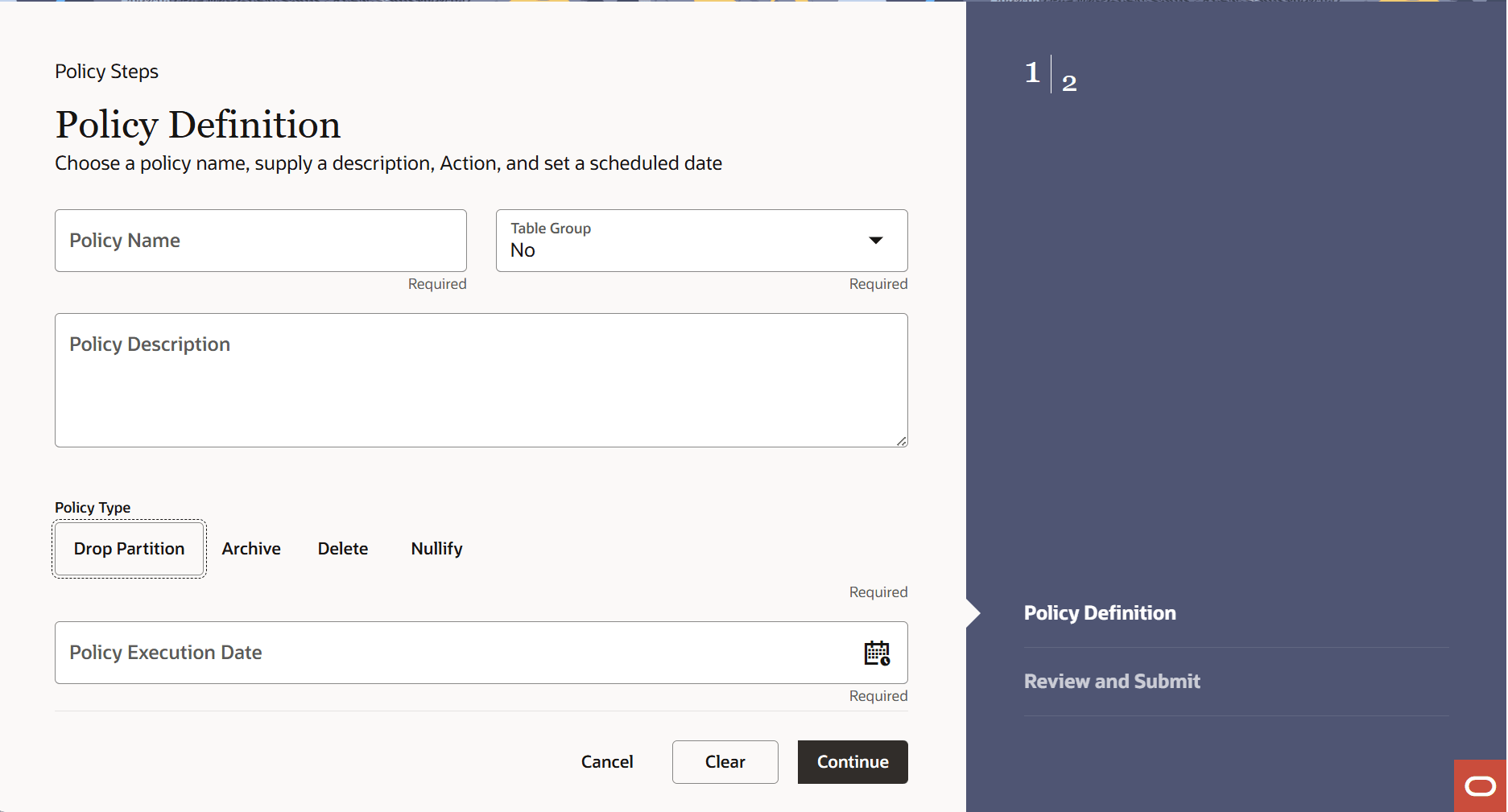Viewport: 1508px width, 812px height.
Task: Click step indicator 2 in sidebar
Action: tap(1069, 80)
